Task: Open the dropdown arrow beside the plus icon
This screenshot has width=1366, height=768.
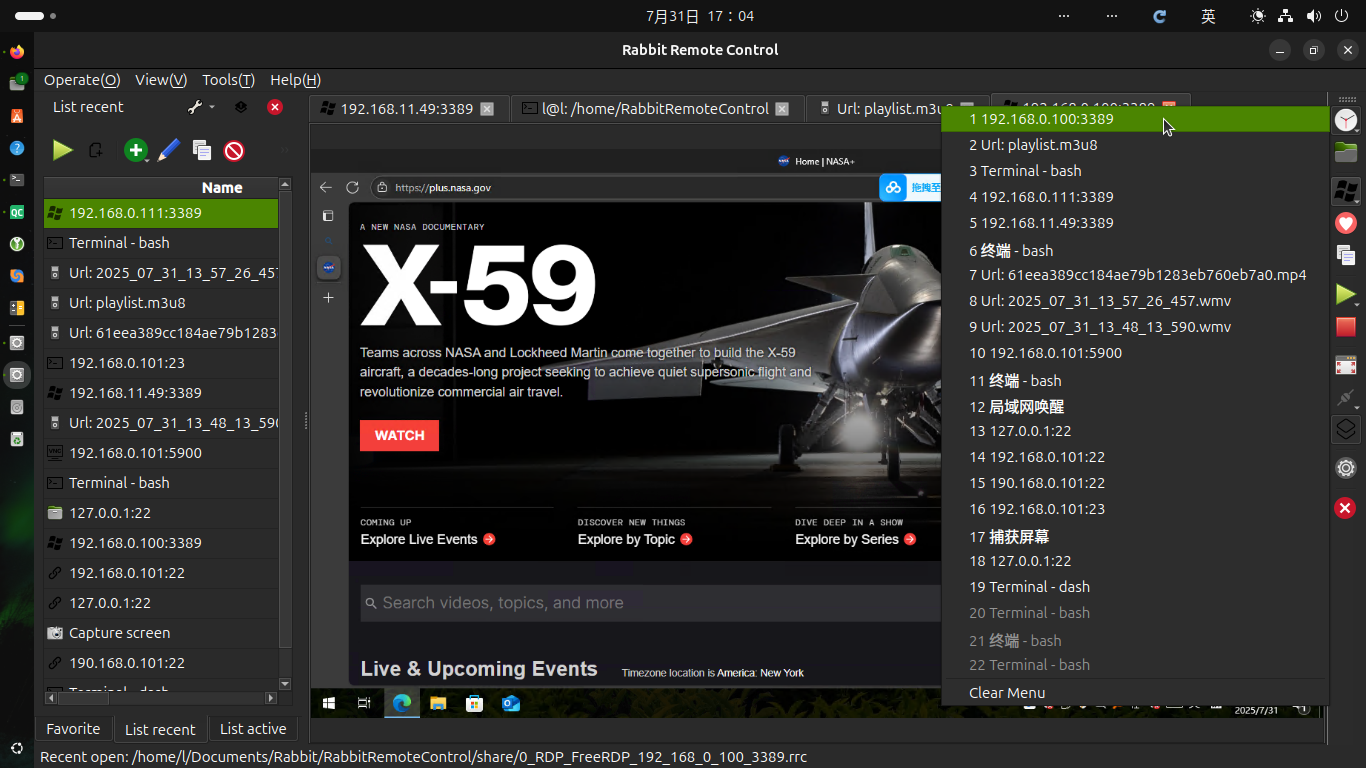Action: point(148,160)
